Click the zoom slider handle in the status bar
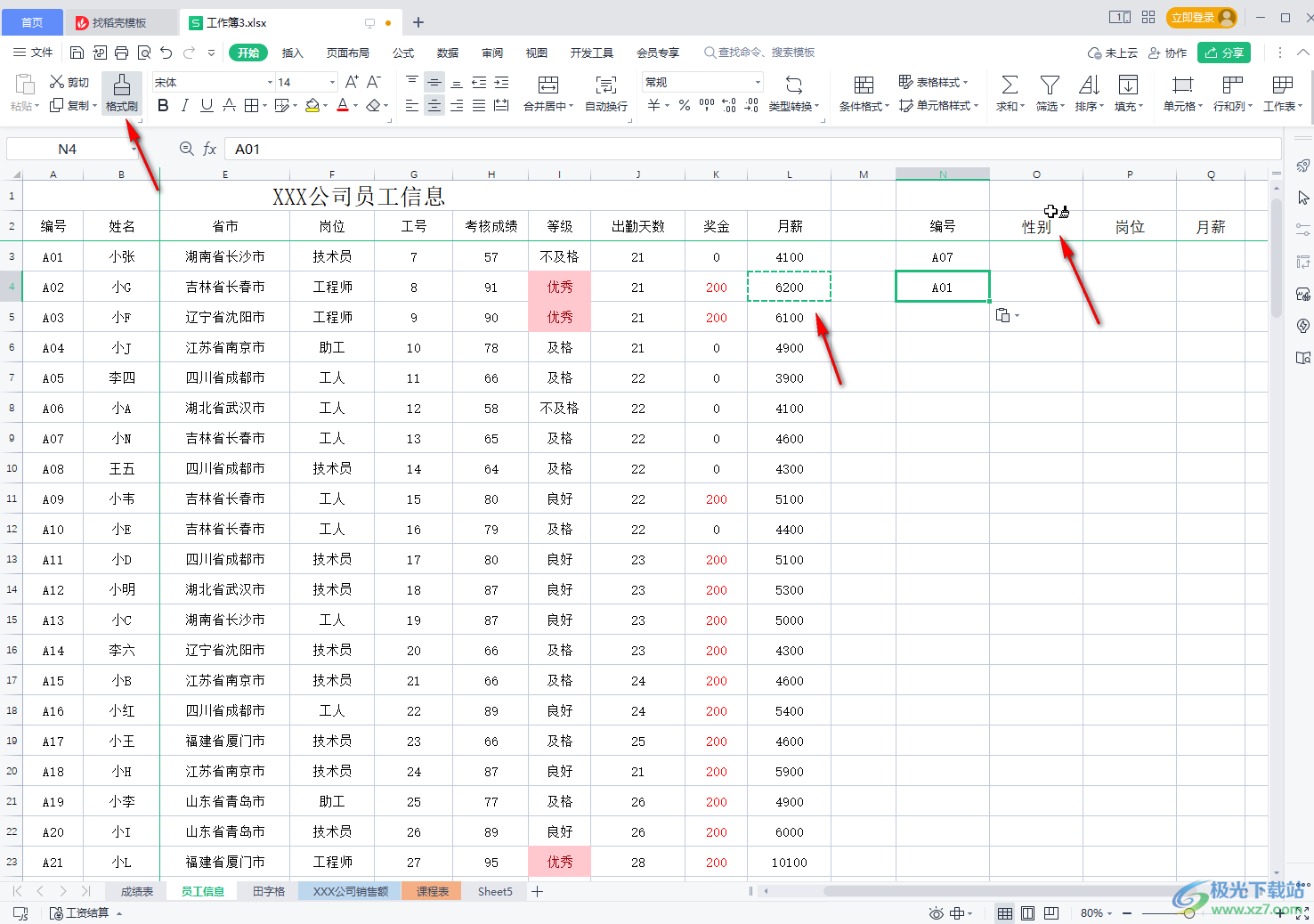 [1189, 913]
